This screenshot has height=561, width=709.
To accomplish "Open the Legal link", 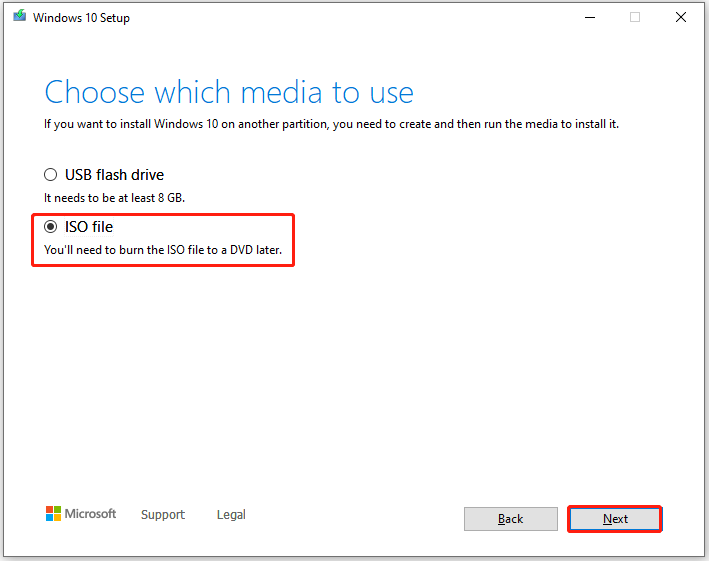I will (x=231, y=515).
